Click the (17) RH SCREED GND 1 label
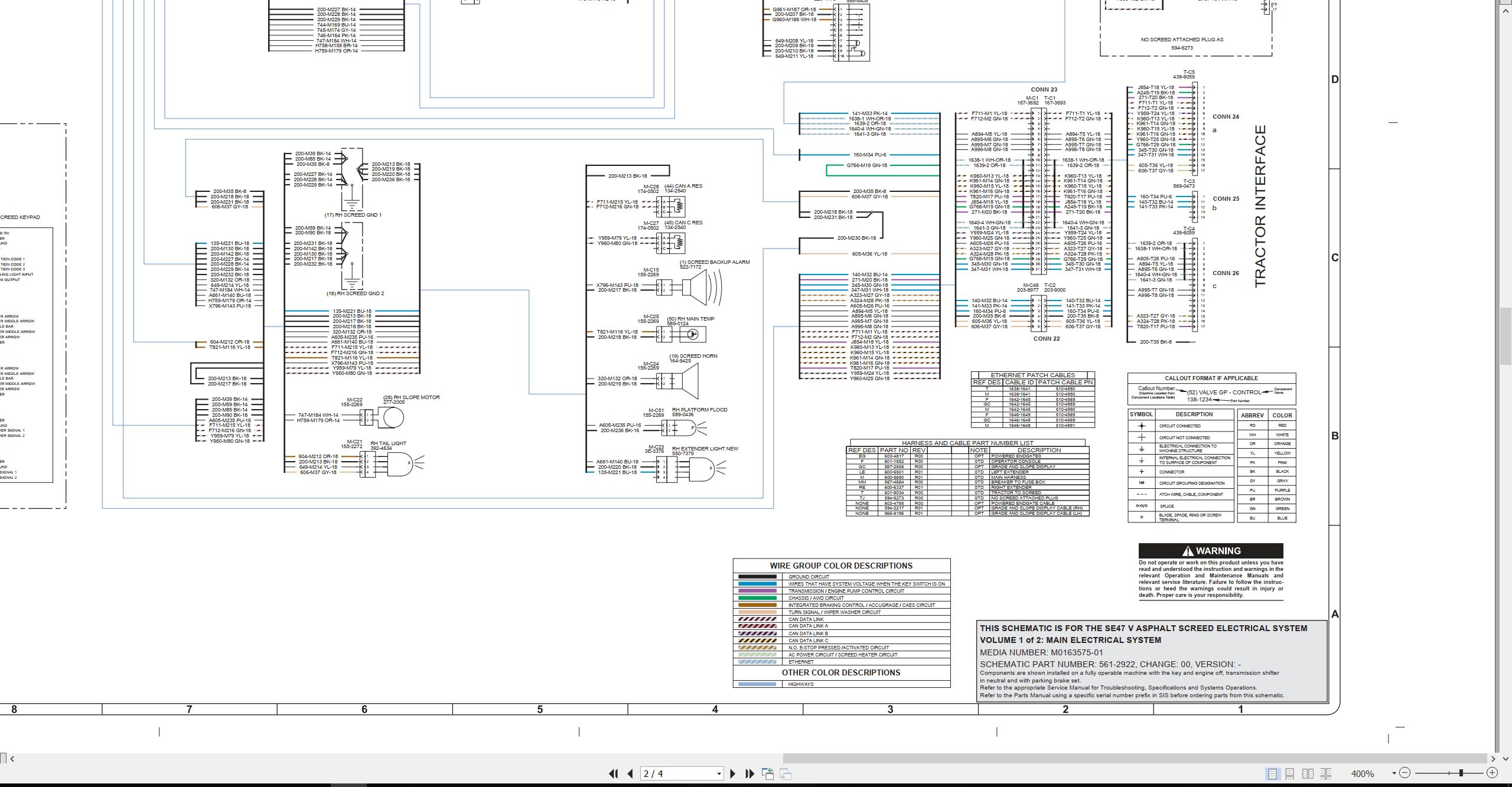Screen dimensions: 1512x787 click(353, 215)
